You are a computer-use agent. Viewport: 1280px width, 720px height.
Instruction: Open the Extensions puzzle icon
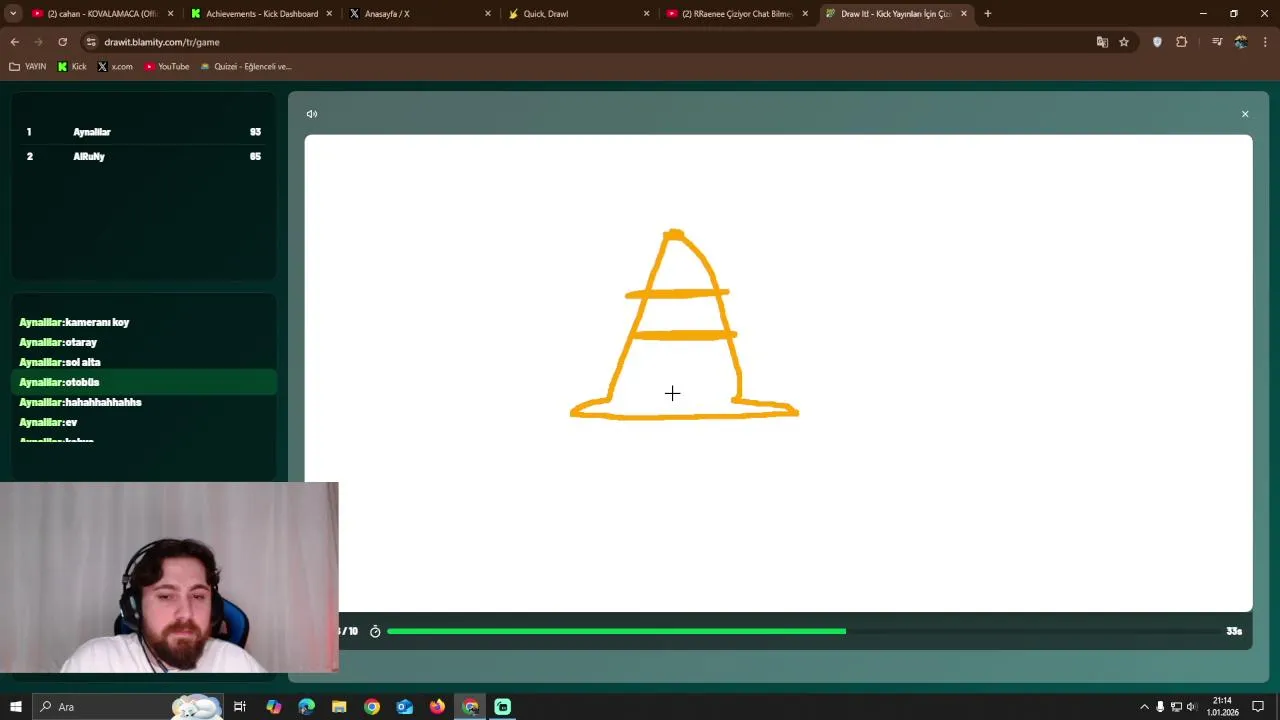(1182, 42)
